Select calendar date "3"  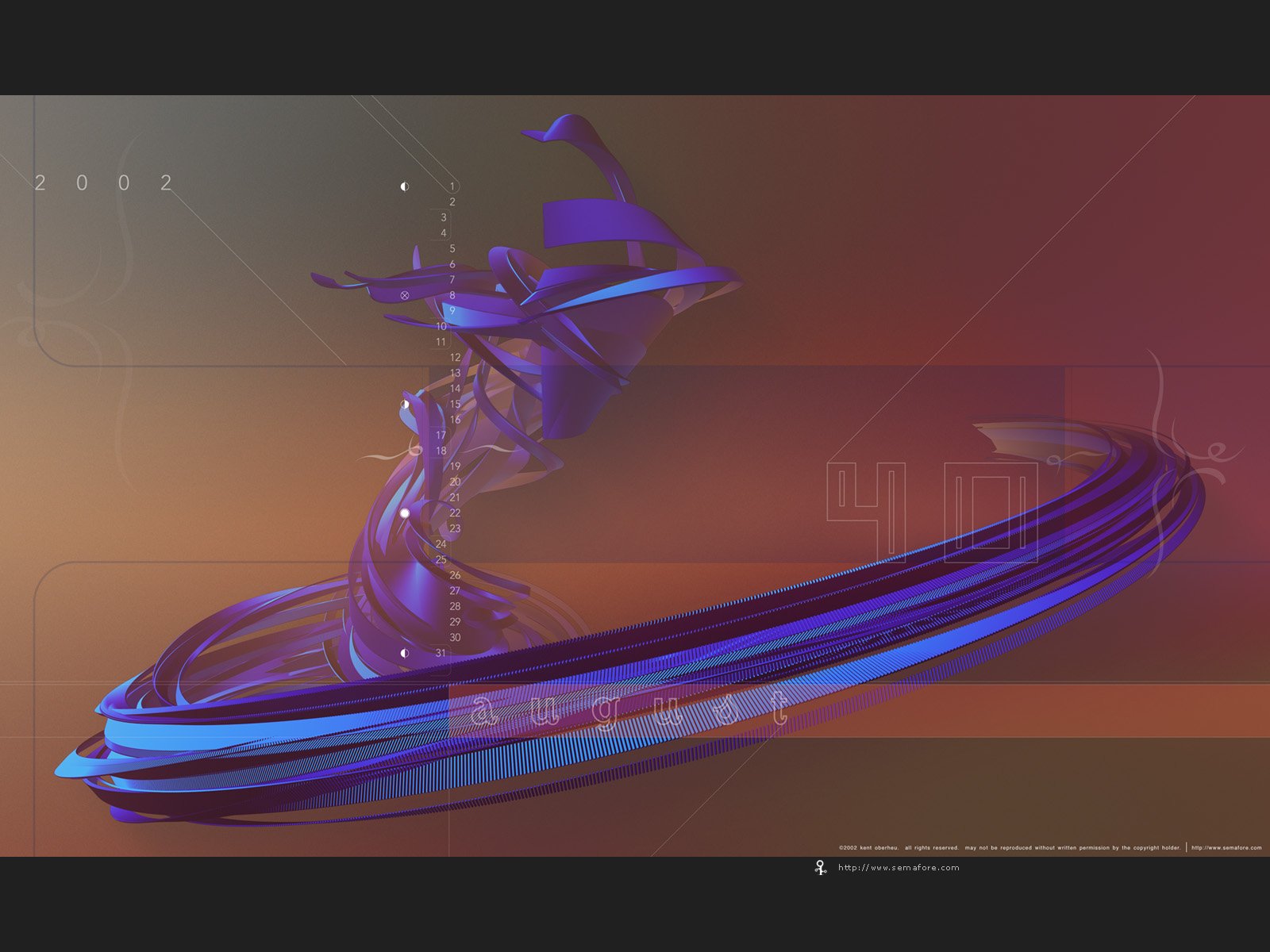444,217
